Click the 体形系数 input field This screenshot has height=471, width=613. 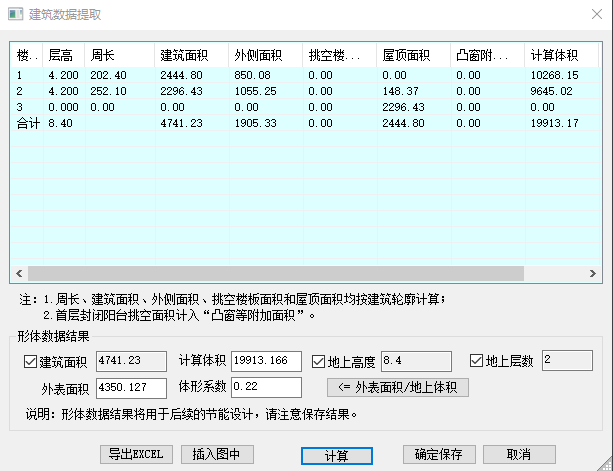(265, 387)
